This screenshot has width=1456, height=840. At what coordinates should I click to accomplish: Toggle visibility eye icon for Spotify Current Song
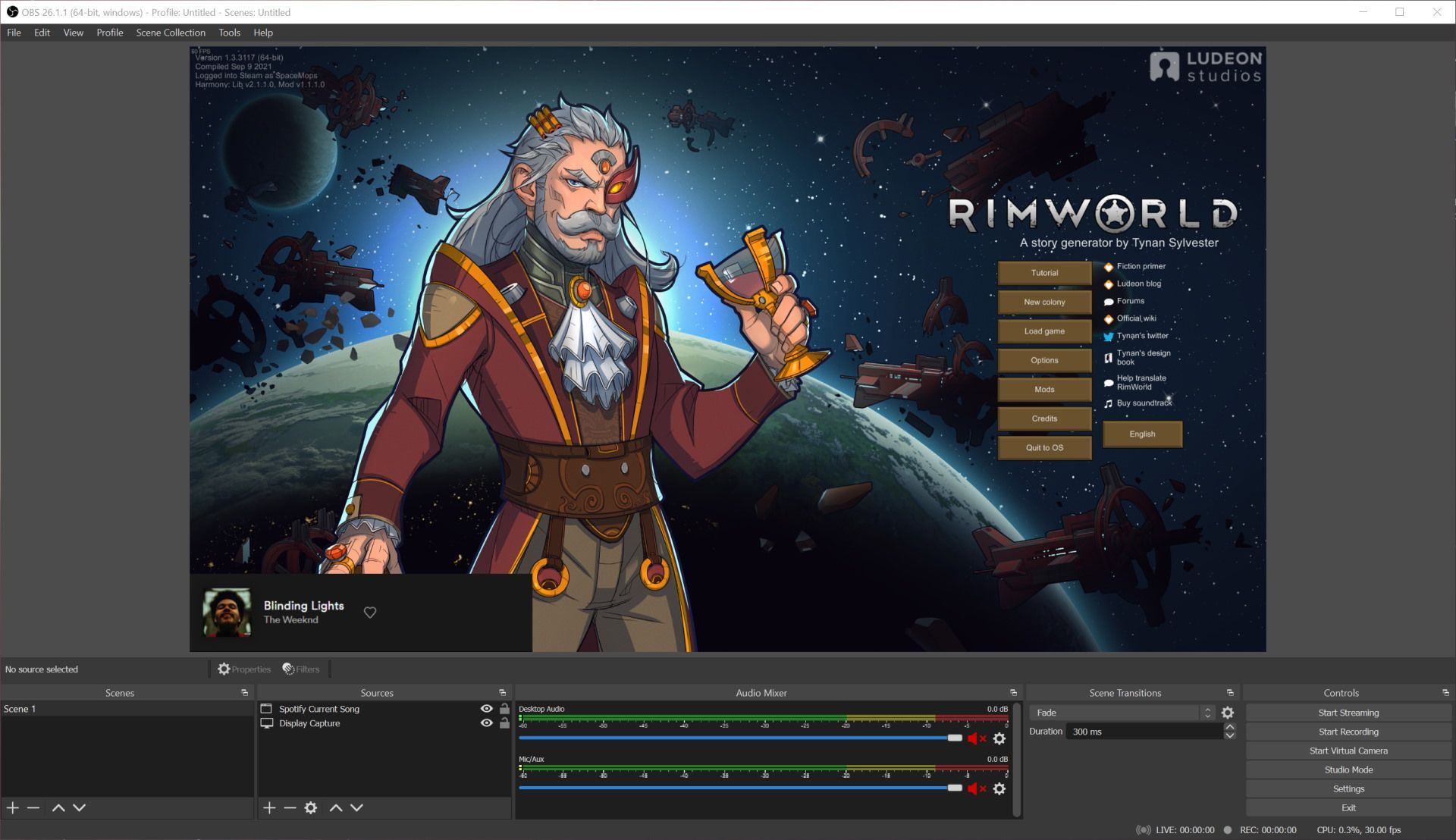click(x=487, y=709)
